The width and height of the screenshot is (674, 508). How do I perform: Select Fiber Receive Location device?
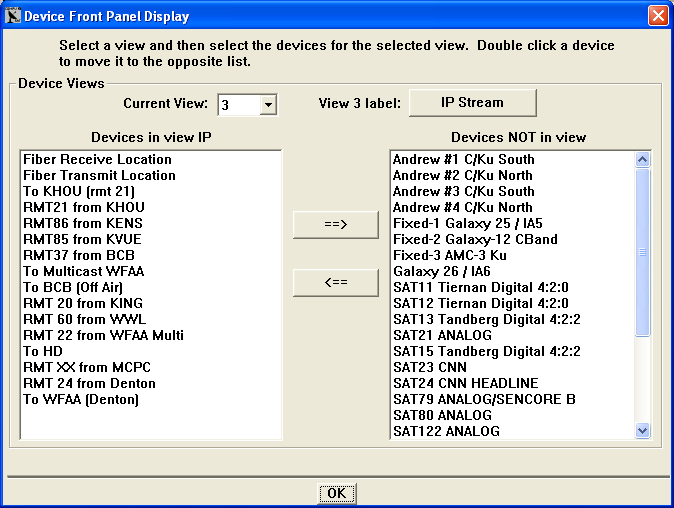click(x=97, y=160)
